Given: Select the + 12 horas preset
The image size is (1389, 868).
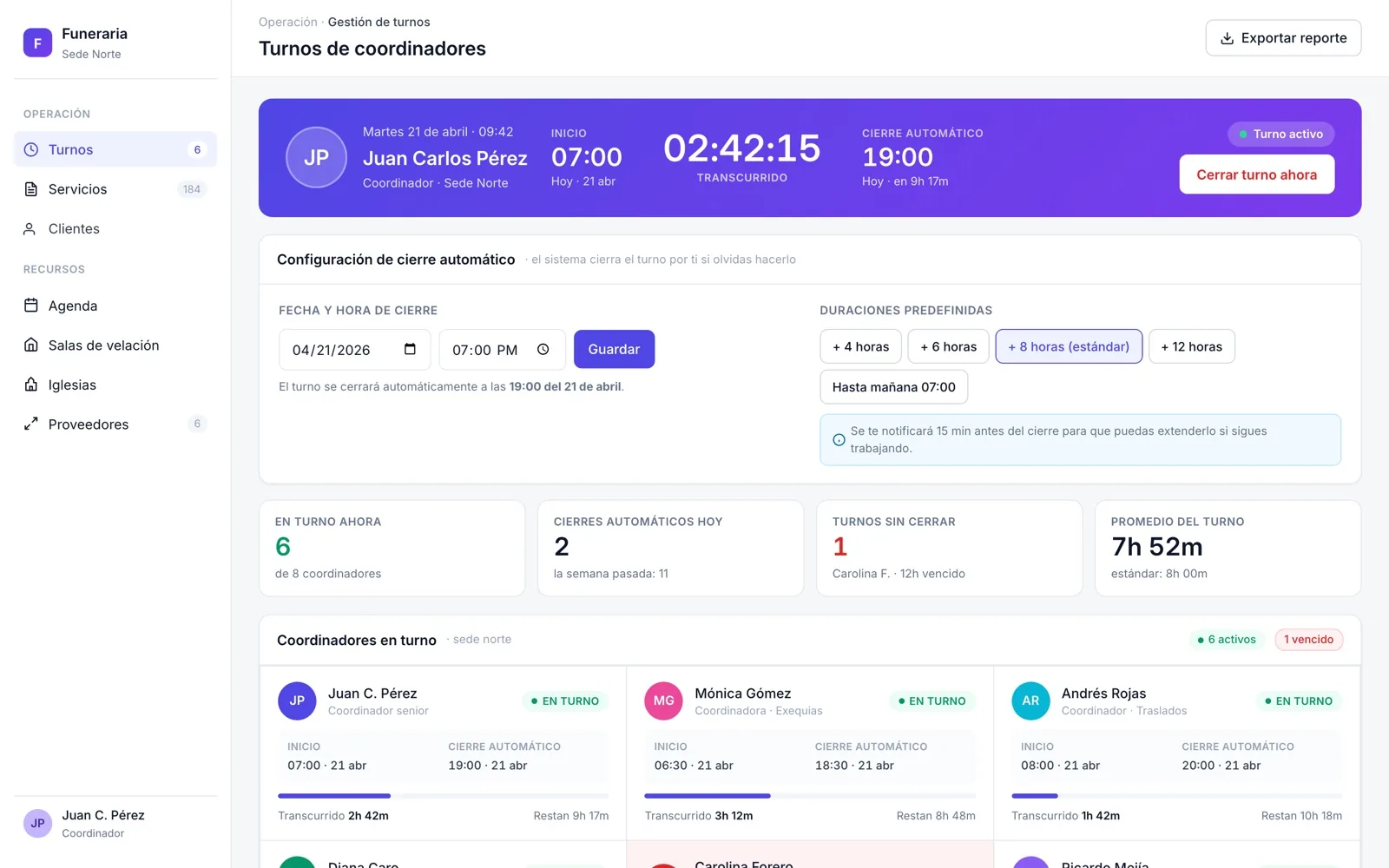Looking at the screenshot, I should (1191, 346).
